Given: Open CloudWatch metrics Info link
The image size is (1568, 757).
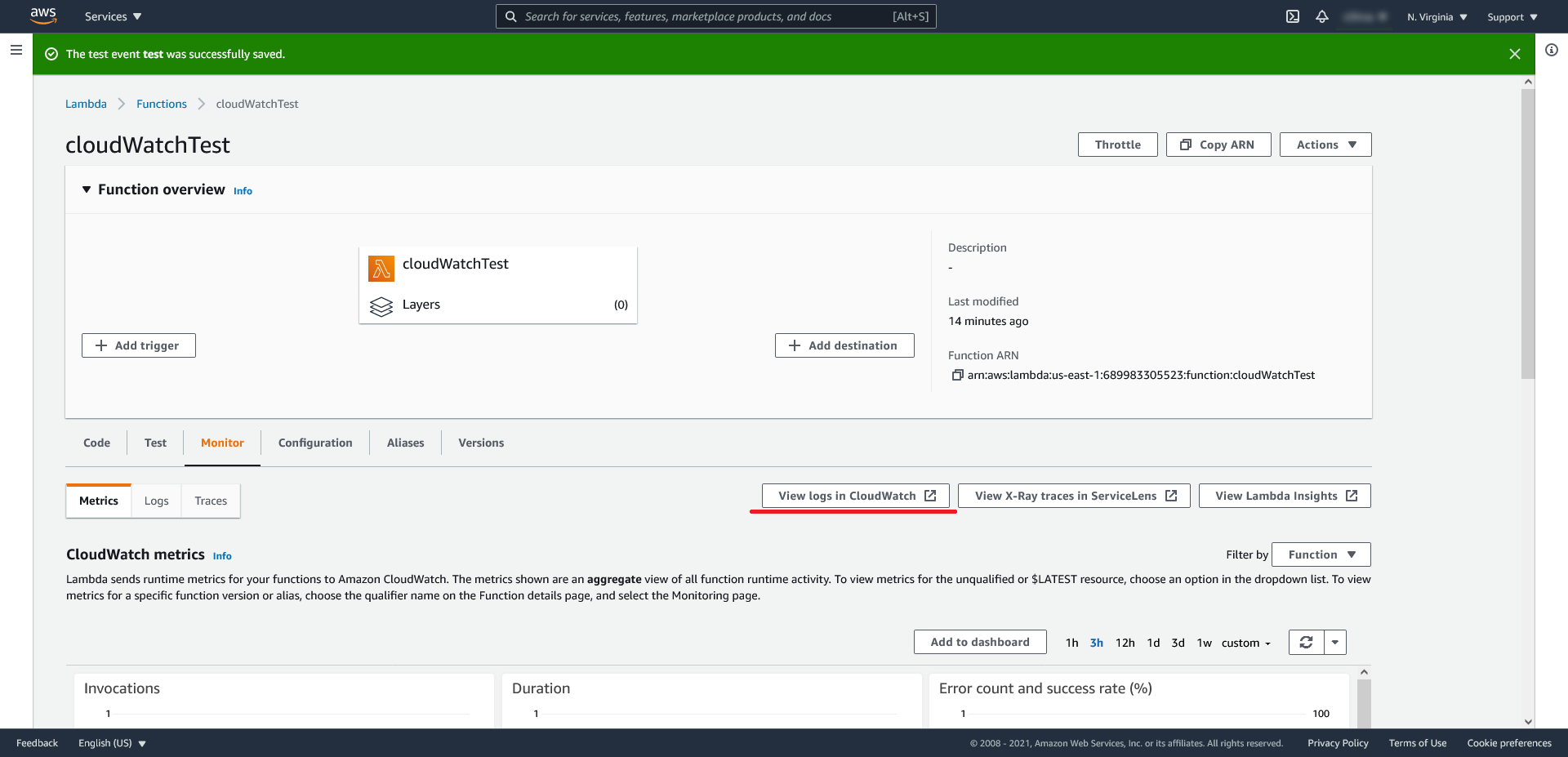Looking at the screenshot, I should coord(222,556).
